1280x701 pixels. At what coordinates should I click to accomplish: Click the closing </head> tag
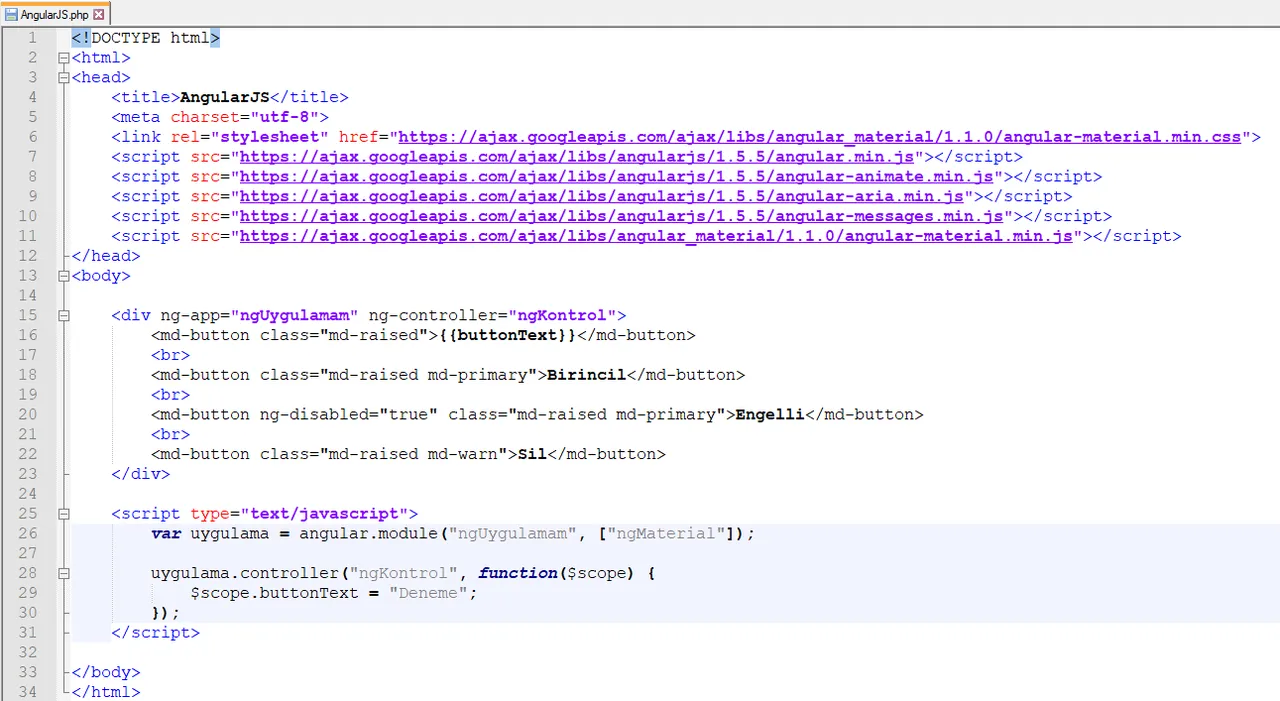pyautogui.click(x=106, y=256)
